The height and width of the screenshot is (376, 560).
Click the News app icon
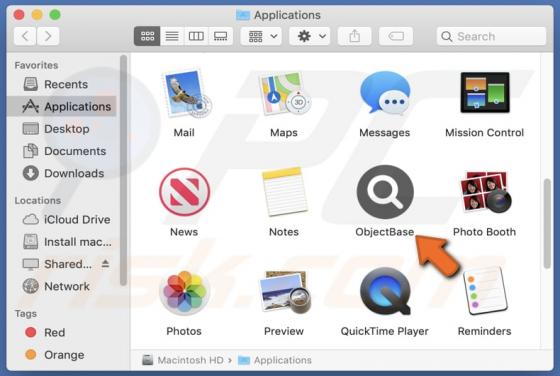184,192
